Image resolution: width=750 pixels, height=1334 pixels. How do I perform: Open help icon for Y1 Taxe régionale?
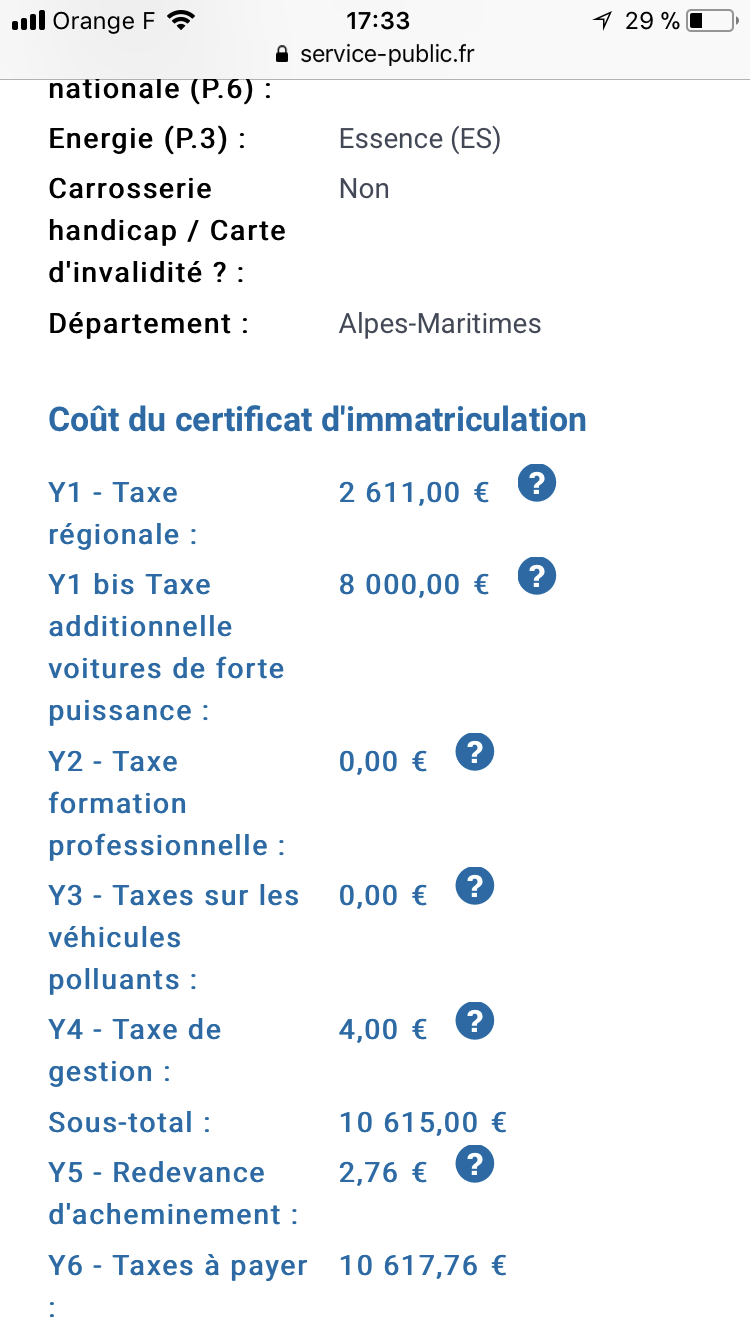[x=537, y=484]
